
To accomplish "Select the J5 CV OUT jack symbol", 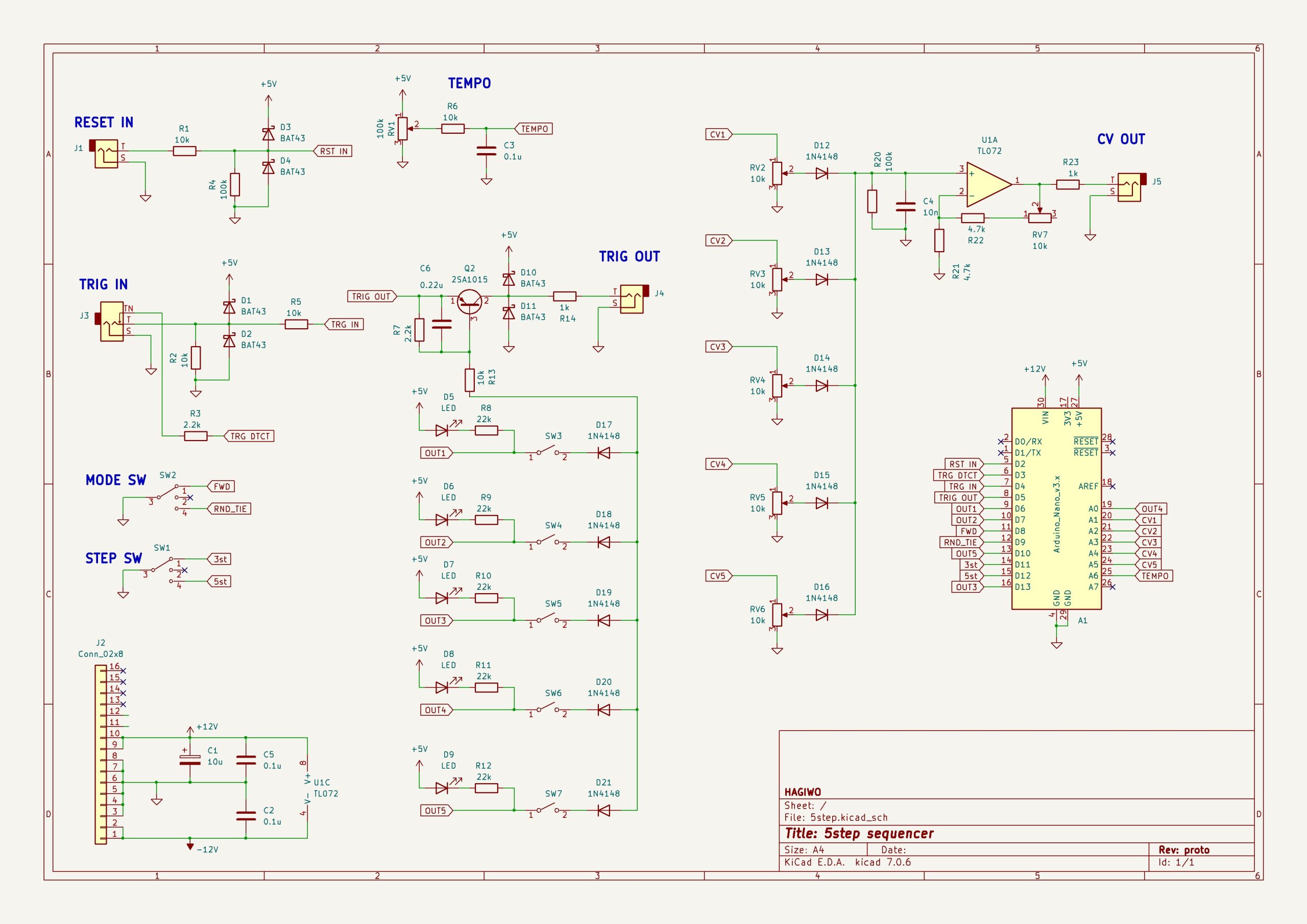I will click(1129, 187).
